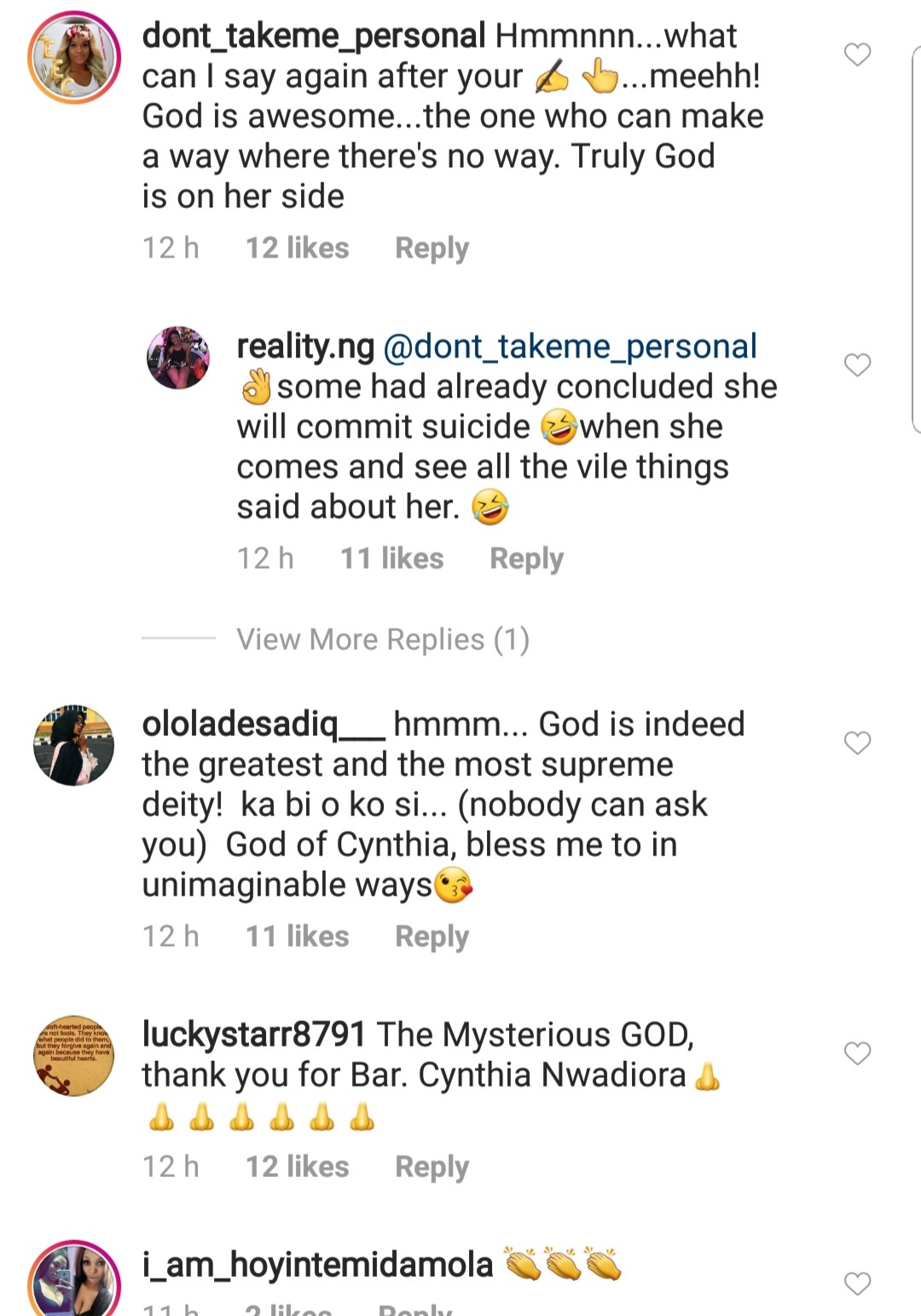Like ololadesadiq___'s comment with heart icon
Image resolution: width=921 pixels, height=1316 pixels.
click(857, 743)
